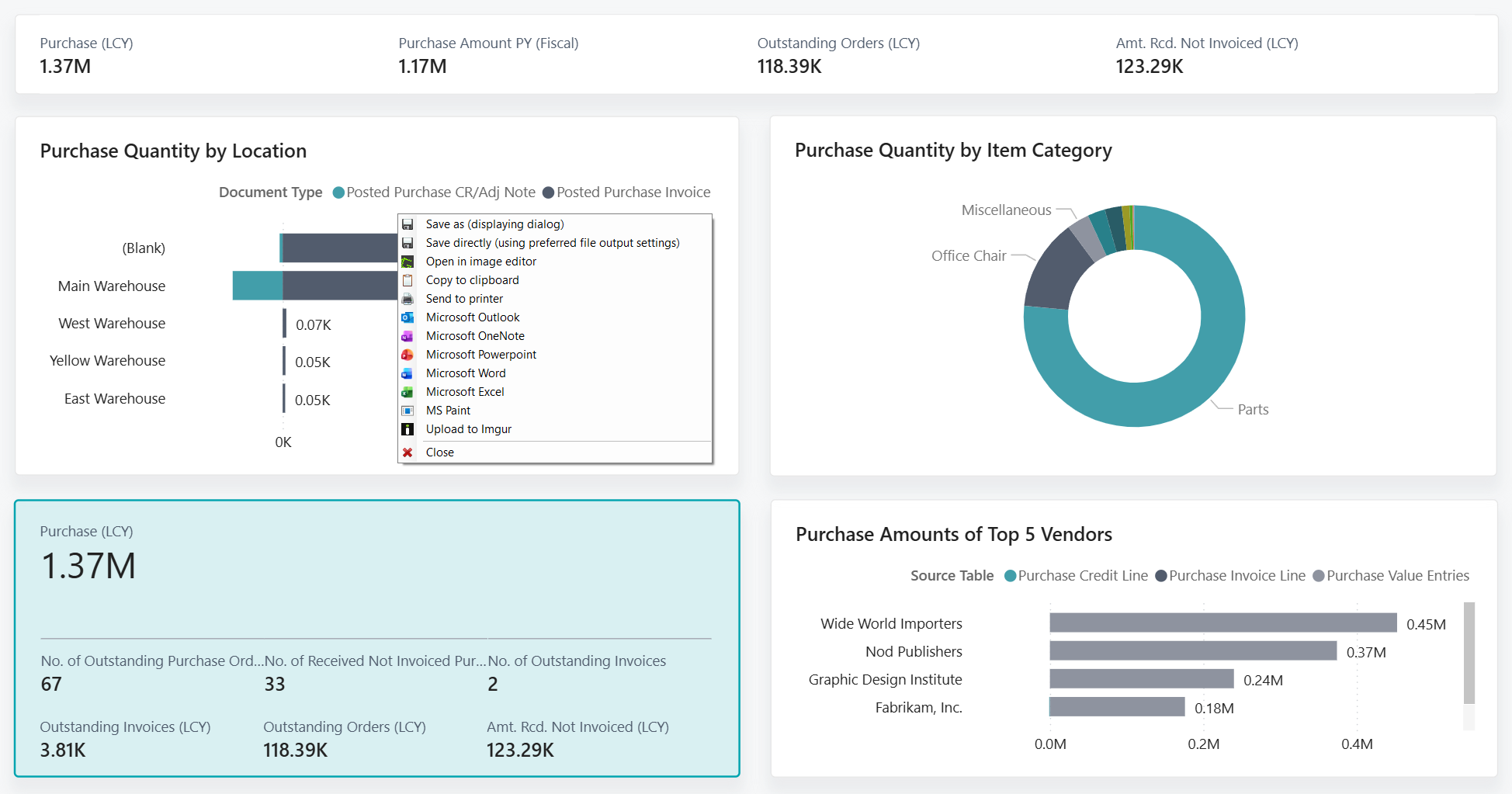Screen dimensions: 1512x794
Task: Click the Open in image editor icon
Action: 407,262
